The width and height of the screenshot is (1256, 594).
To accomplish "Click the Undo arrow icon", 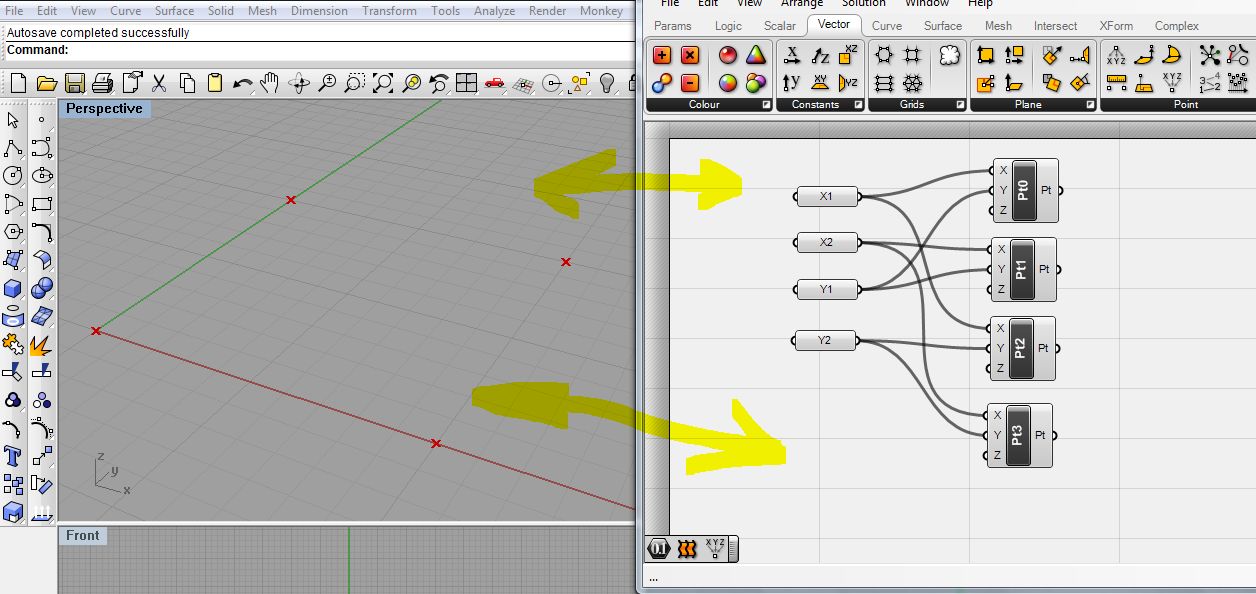I will coord(242,83).
